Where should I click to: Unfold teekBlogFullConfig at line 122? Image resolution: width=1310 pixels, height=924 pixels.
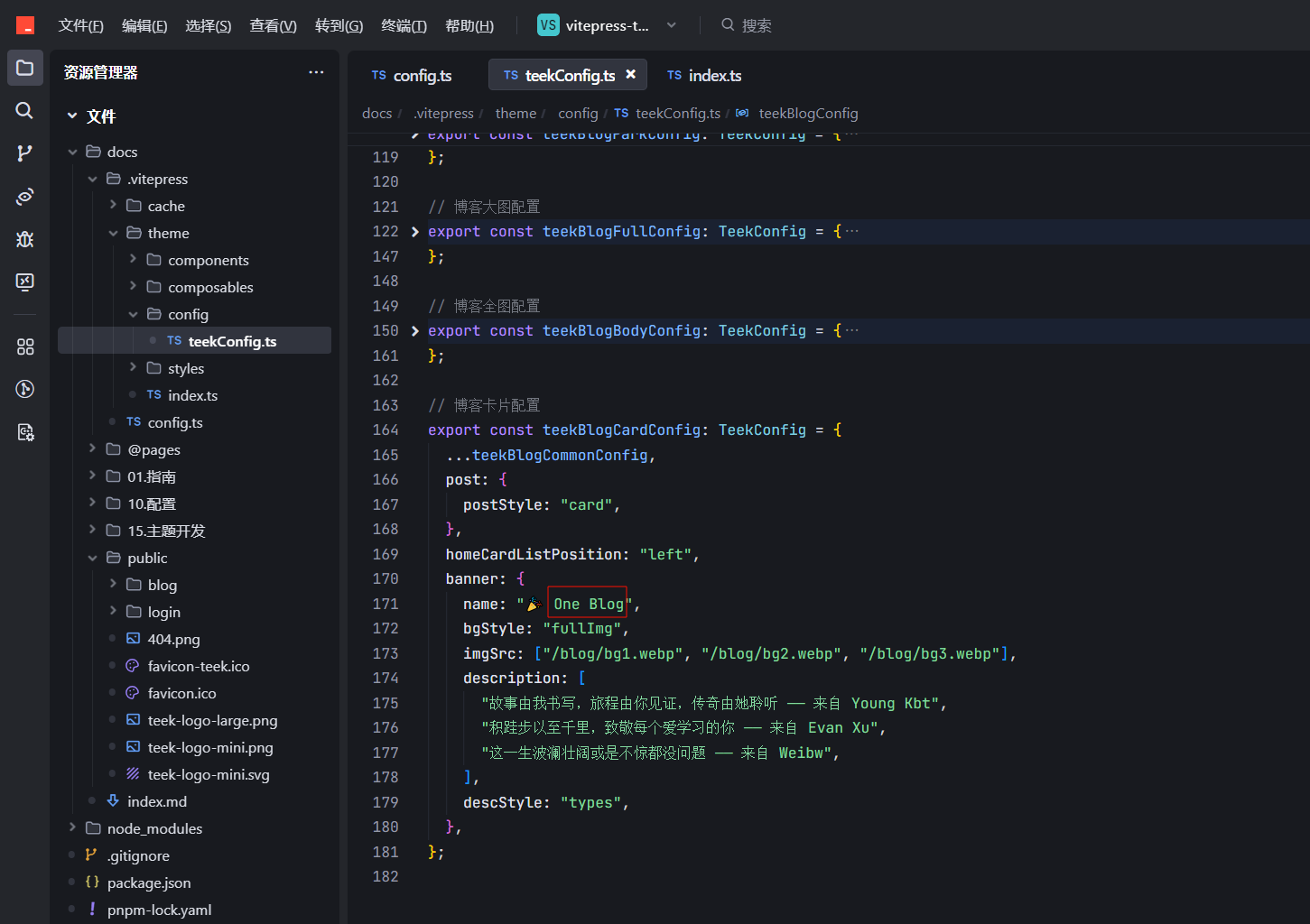pos(415,232)
